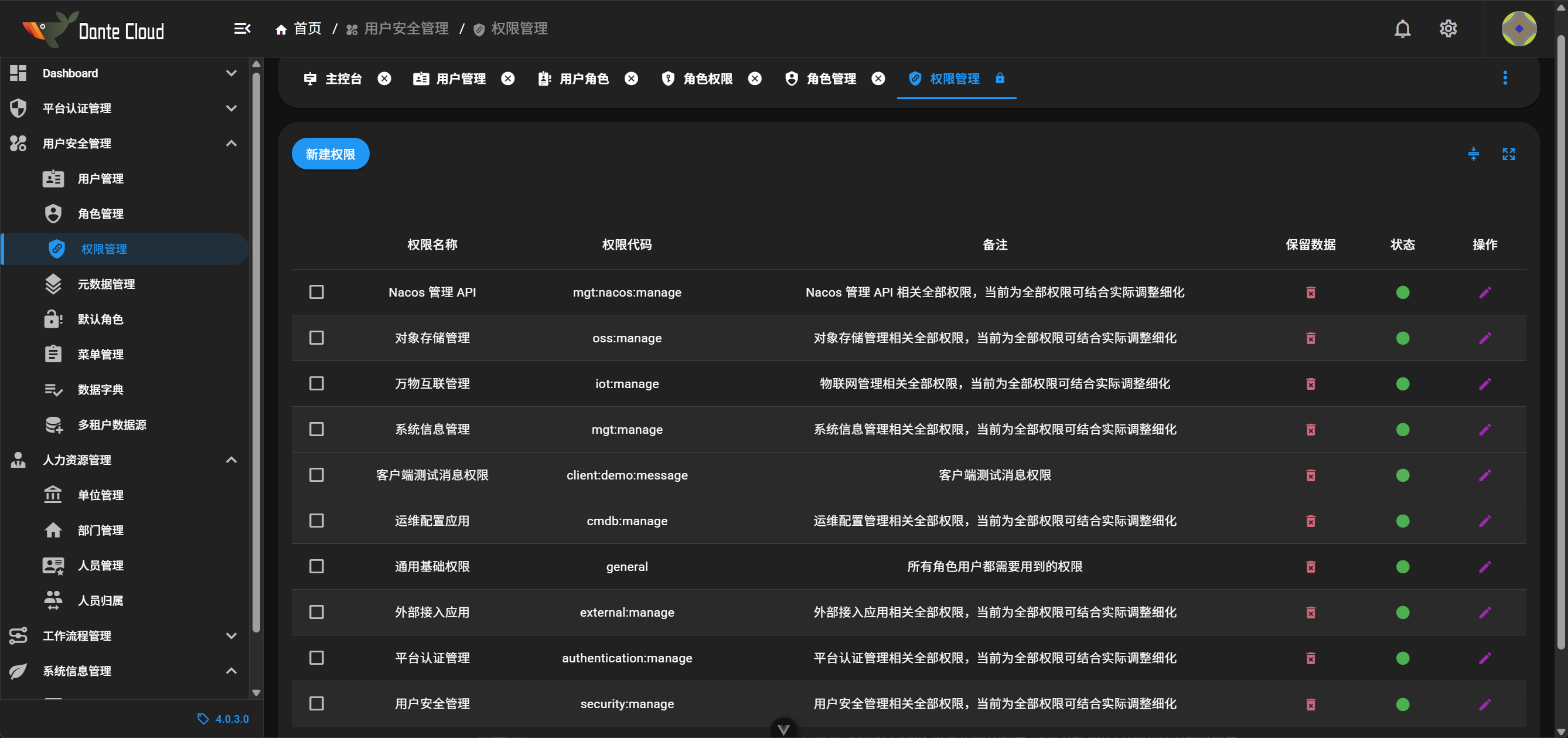Click the table density icon
Viewport: 1568px width, 738px height.
coord(1473,154)
